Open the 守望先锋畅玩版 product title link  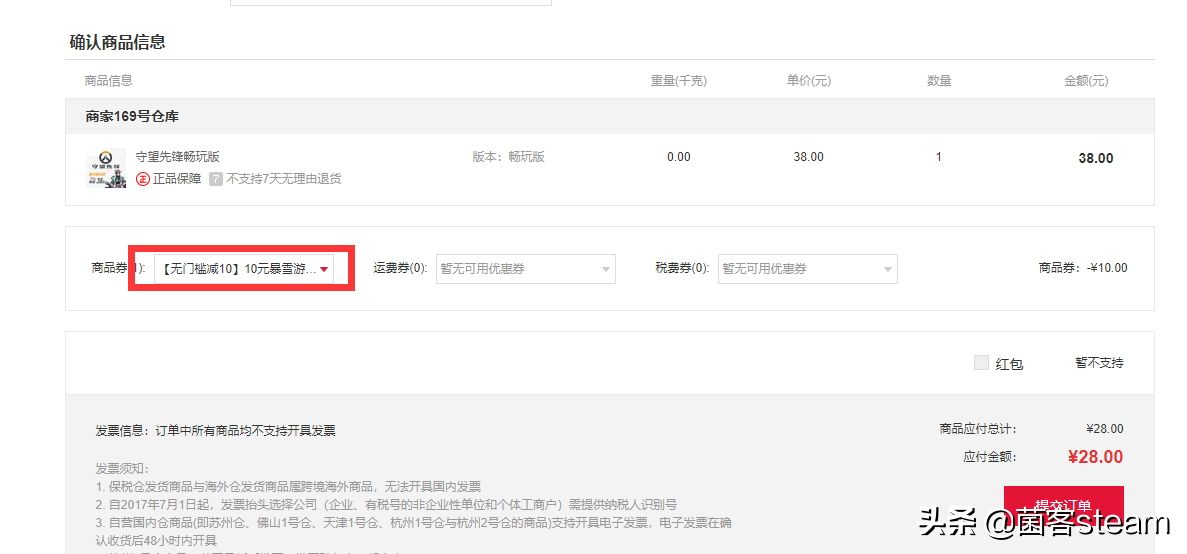tap(177, 157)
